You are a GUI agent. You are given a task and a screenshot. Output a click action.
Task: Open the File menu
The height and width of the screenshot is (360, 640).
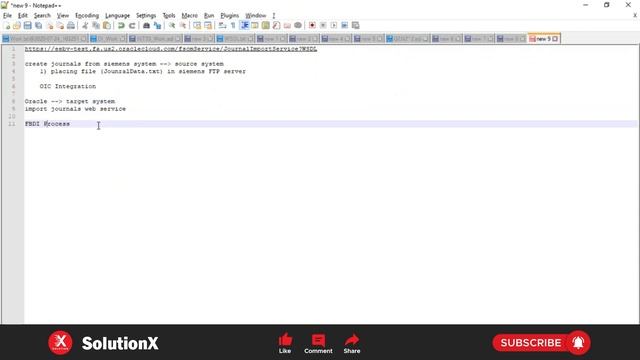7,16
